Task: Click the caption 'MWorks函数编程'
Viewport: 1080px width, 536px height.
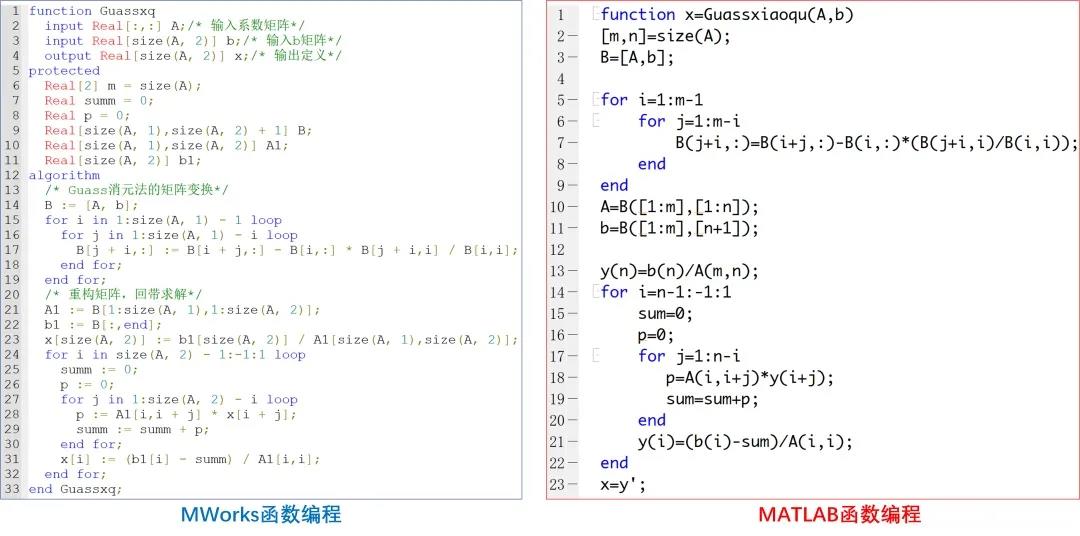Action: click(260, 514)
